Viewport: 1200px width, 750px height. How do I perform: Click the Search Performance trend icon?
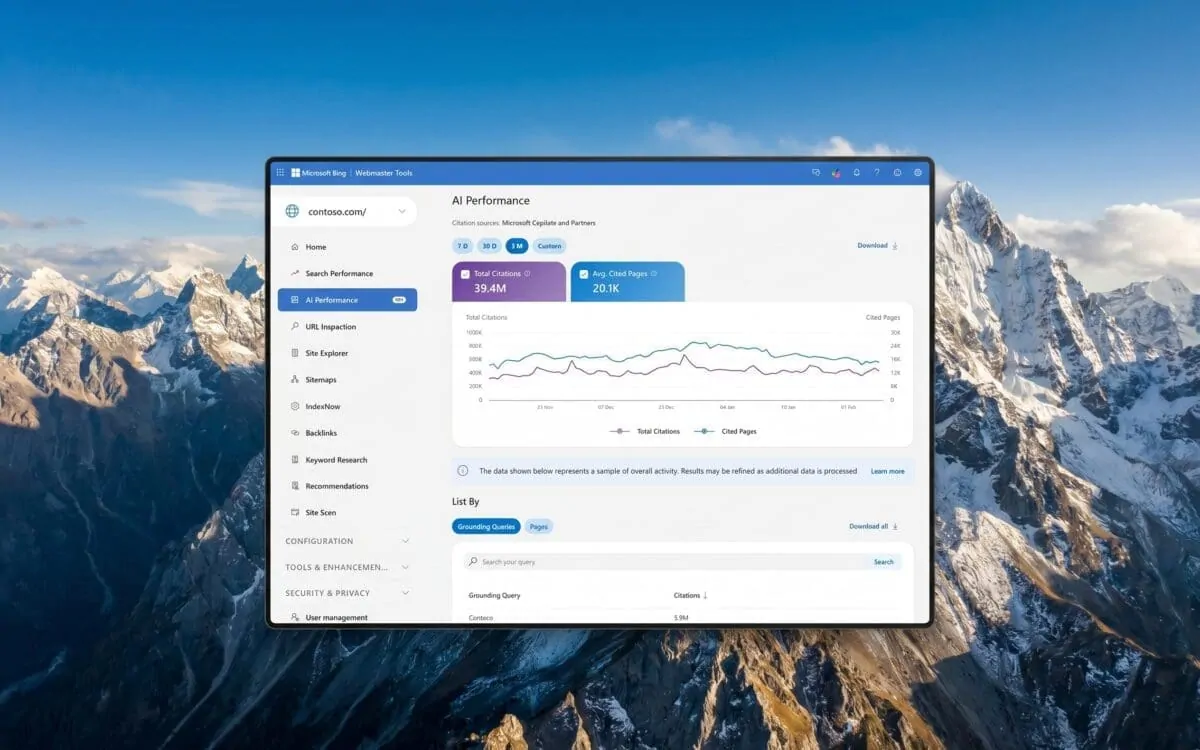295,273
